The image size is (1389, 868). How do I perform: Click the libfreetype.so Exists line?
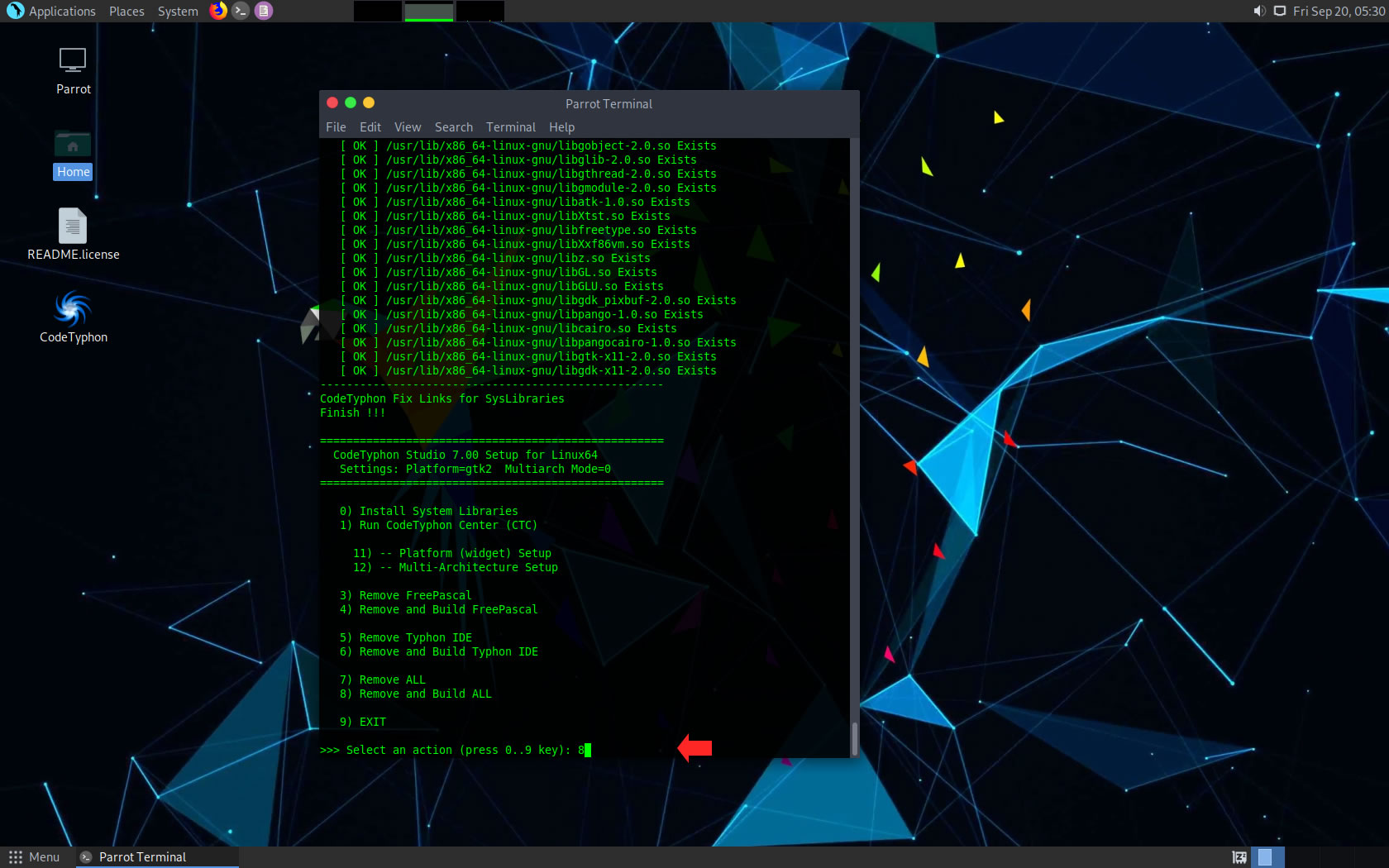pyautogui.click(x=518, y=231)
